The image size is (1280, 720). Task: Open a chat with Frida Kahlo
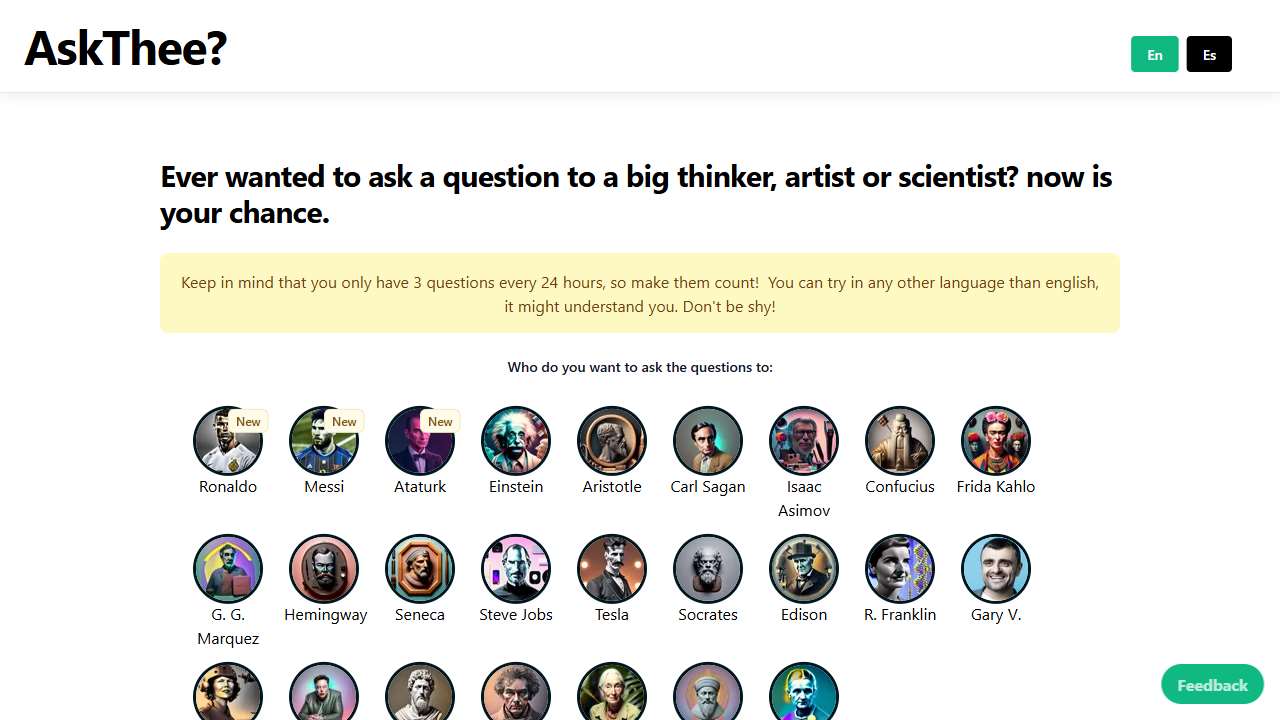point(995,440)
